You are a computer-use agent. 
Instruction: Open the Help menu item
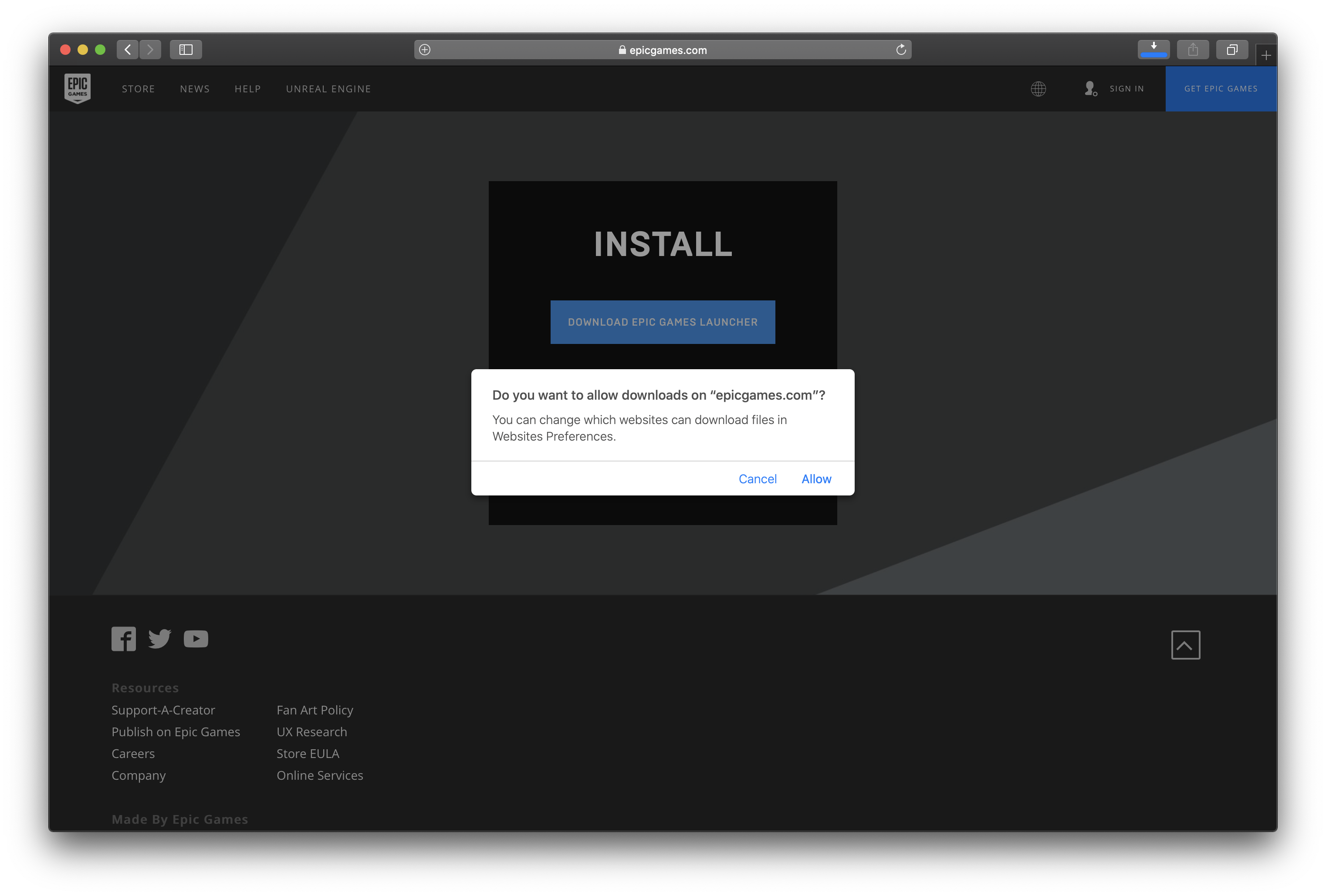[x=247, y=89]
